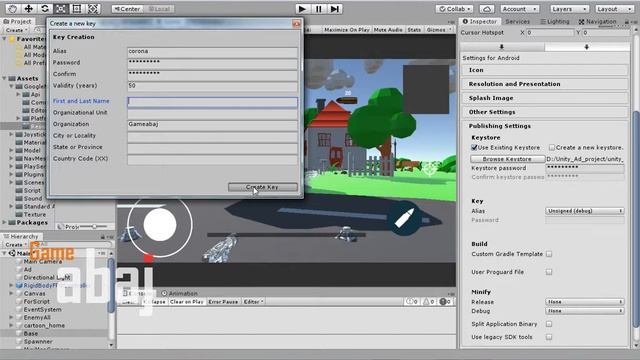
Task: Enable Split Application Binary checkbox
Action: click(x=549, y=324)
